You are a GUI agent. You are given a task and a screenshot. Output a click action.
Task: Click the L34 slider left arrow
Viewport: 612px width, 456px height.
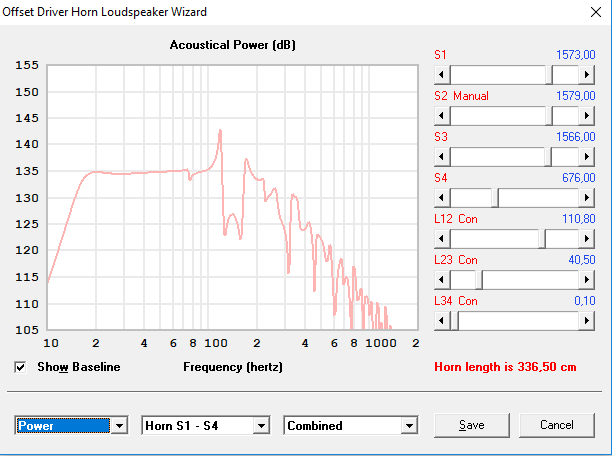point(442,321)
